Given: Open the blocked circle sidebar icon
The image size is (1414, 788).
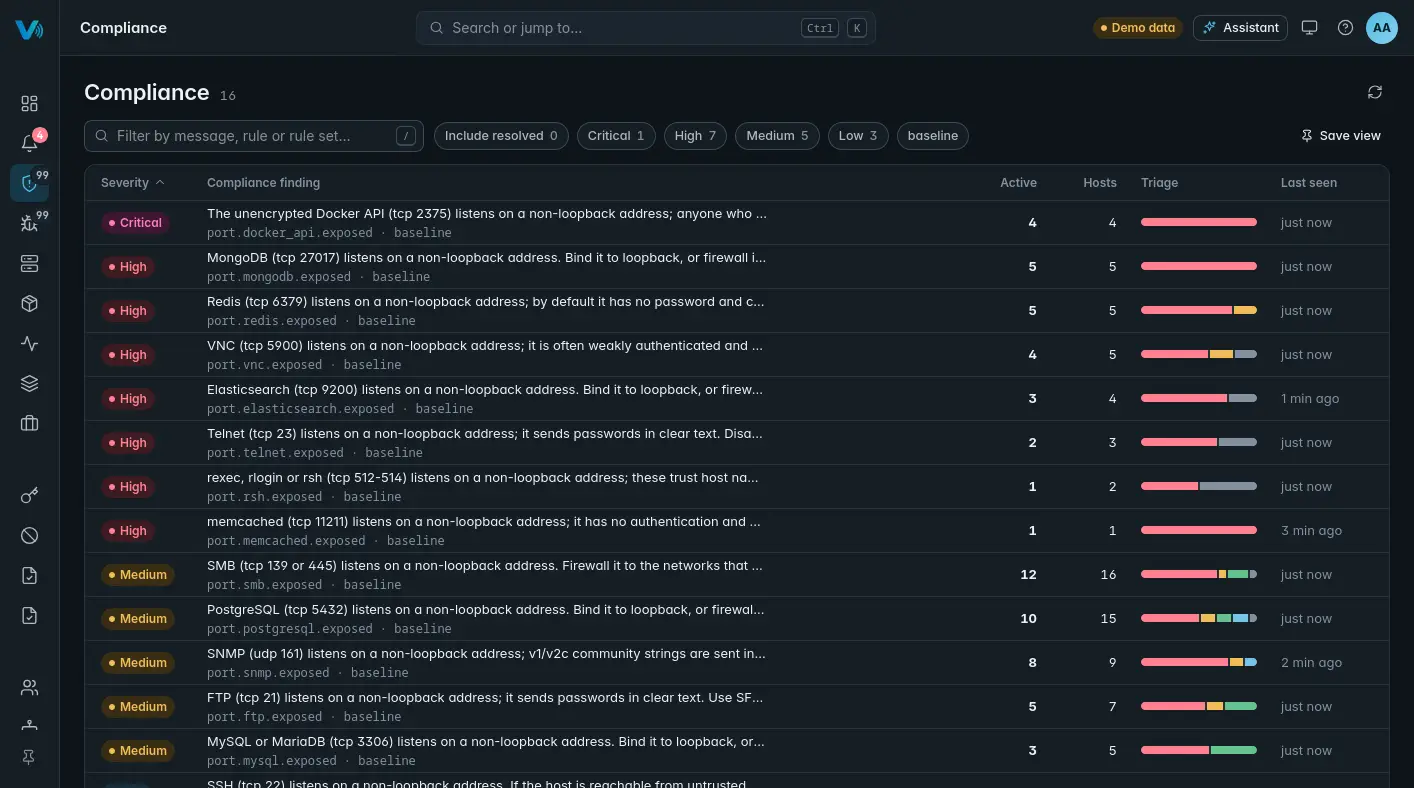Looking at the screenshot, I should (x=29, y=535).
